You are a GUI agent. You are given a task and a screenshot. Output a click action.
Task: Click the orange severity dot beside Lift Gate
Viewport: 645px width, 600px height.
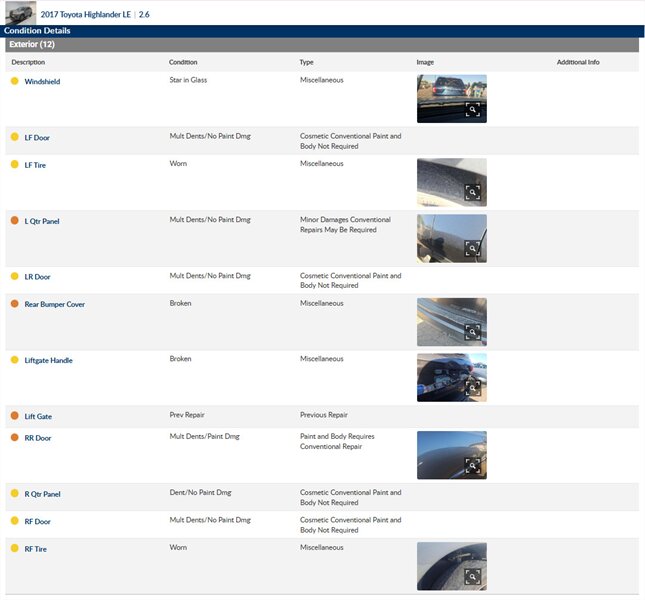(x=14, y=415)
